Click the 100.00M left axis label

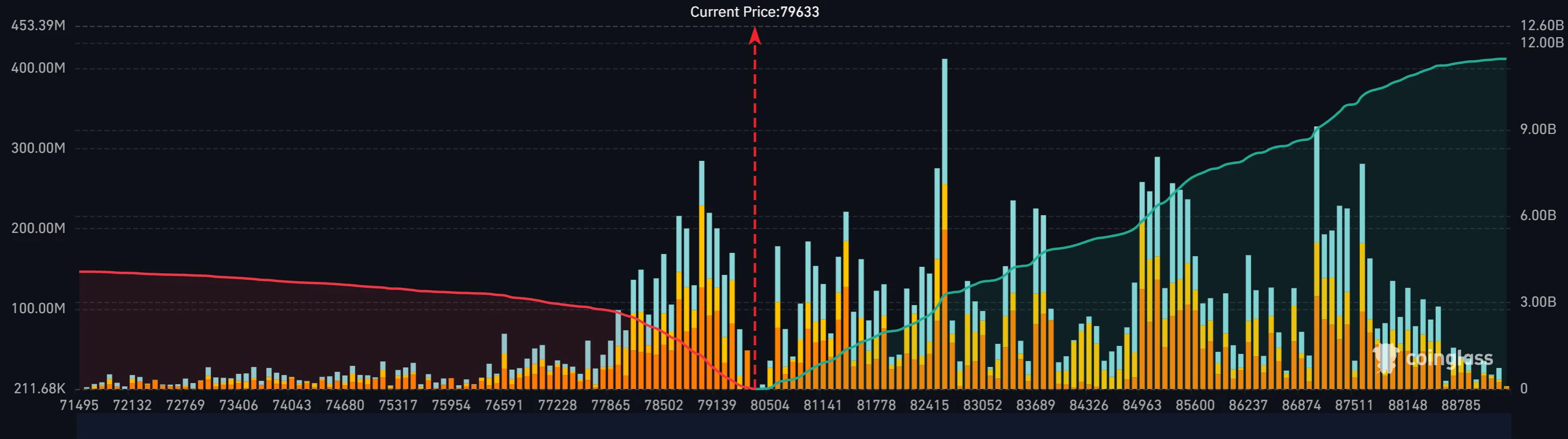tap(38, 308)
